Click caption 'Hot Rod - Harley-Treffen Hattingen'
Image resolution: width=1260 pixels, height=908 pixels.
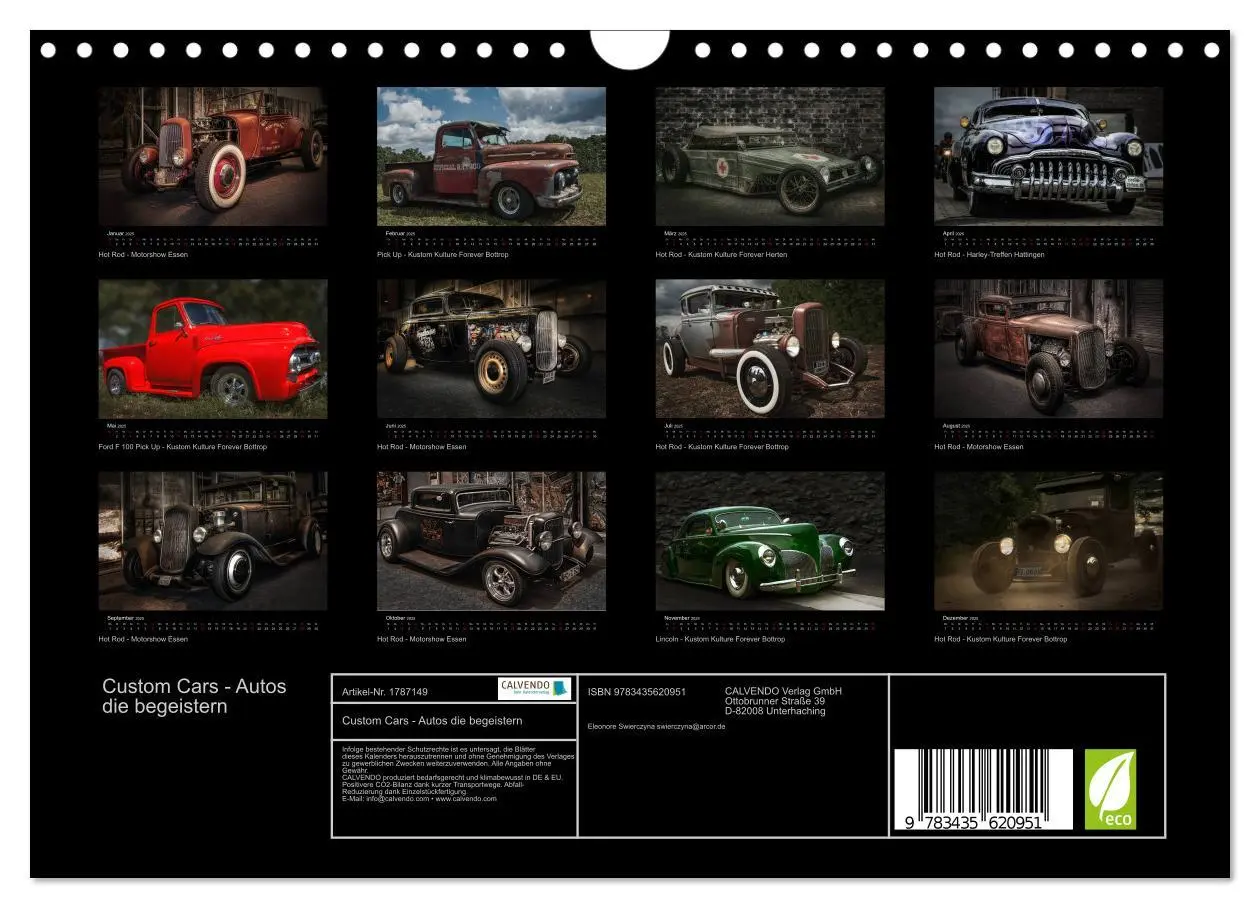coord(989,255)
